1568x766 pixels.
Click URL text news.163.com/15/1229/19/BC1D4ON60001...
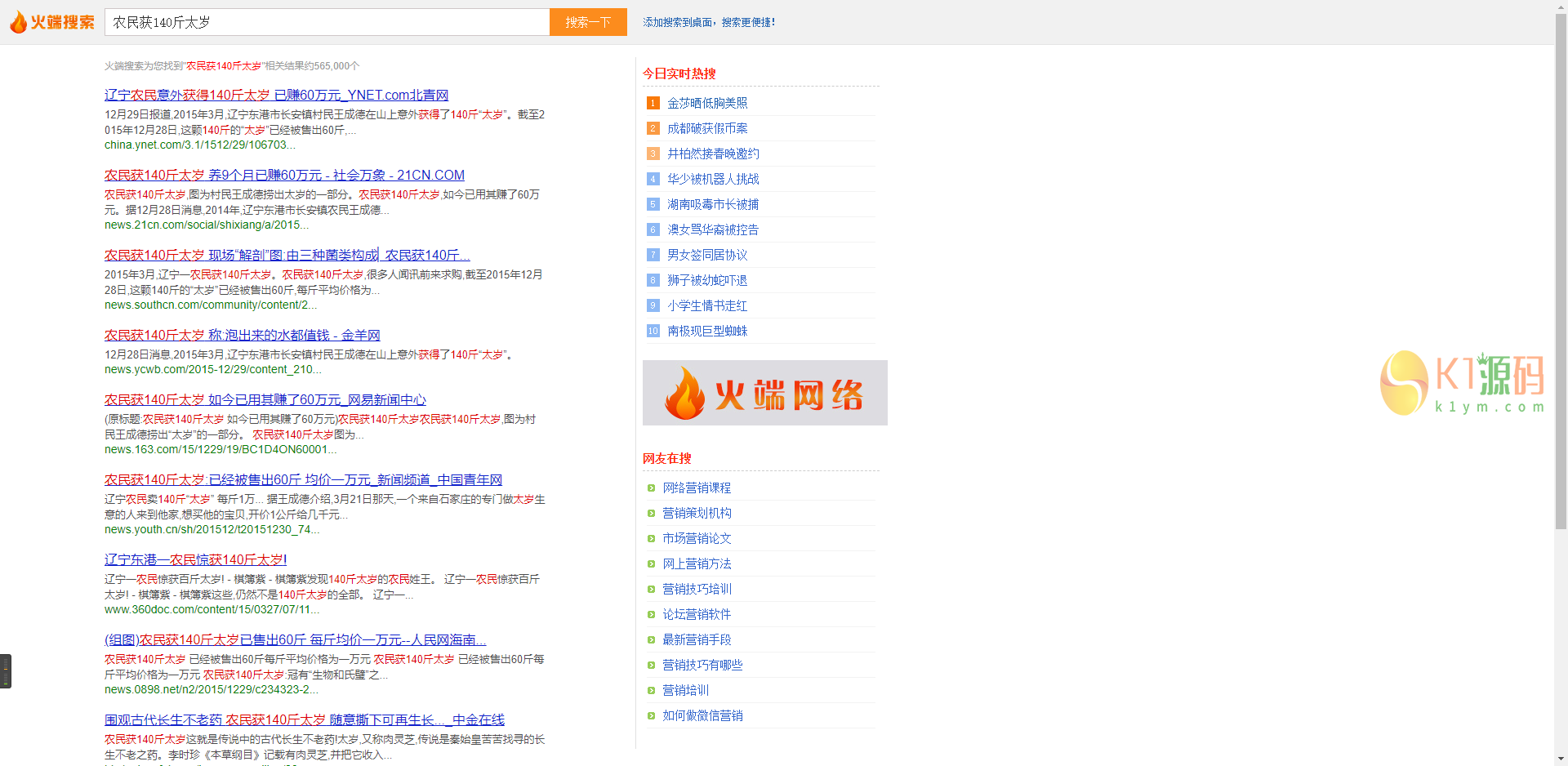click(220, 450)
